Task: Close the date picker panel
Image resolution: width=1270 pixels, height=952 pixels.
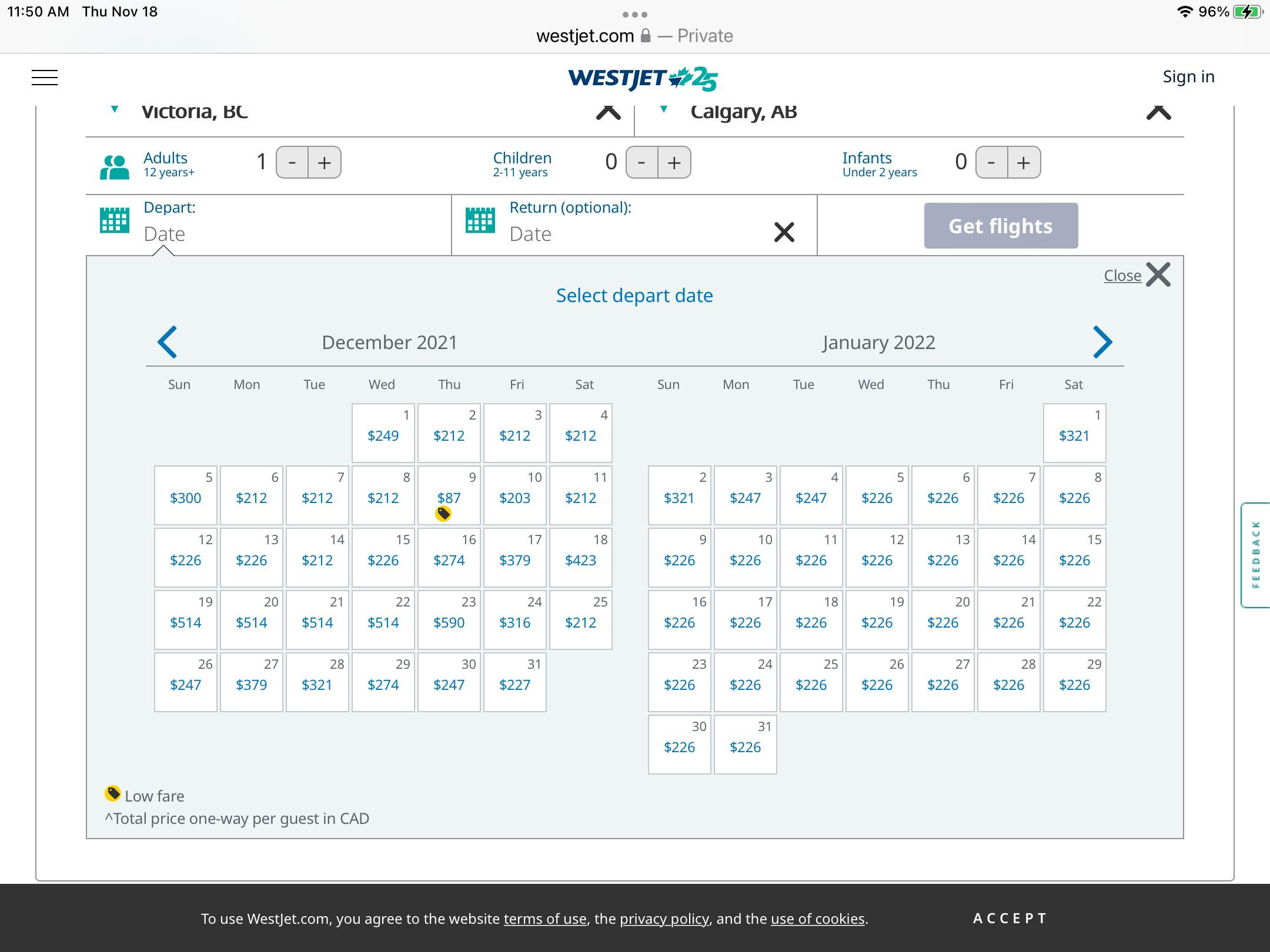Action: click(x=1137, y=275)
